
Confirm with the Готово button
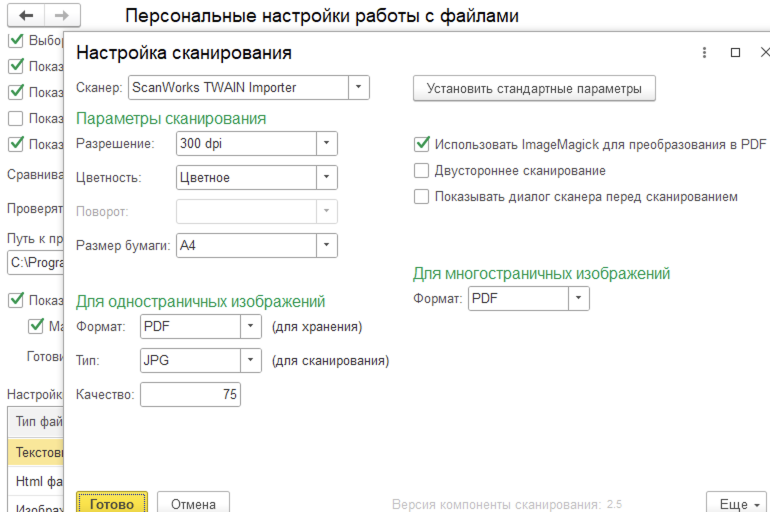click(112, 503)
